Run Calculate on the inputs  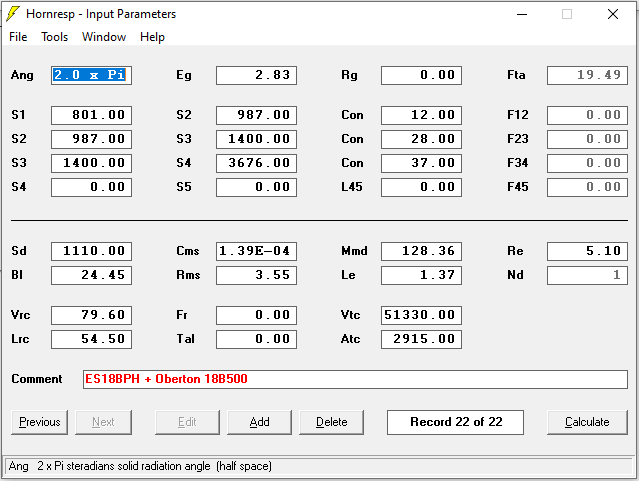pos(587,422)
